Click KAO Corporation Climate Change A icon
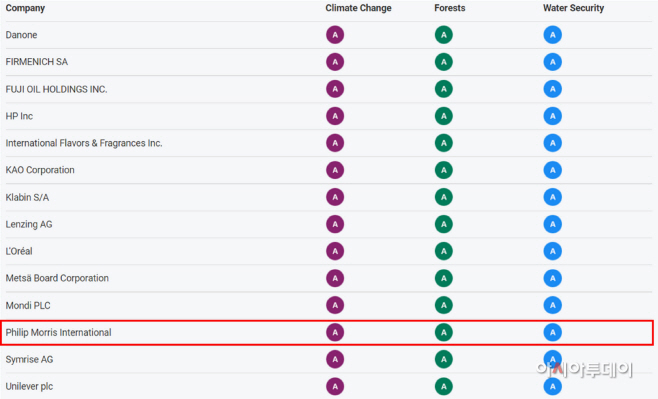This screenshot has height=399, width=658. (335, 170)
